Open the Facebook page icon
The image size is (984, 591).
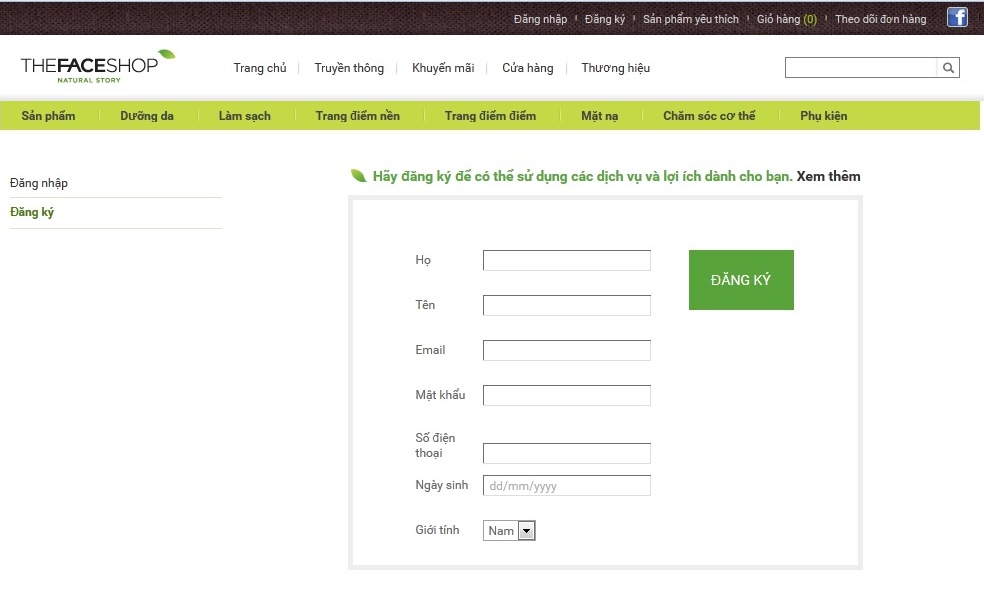click(x=957, y=17)
